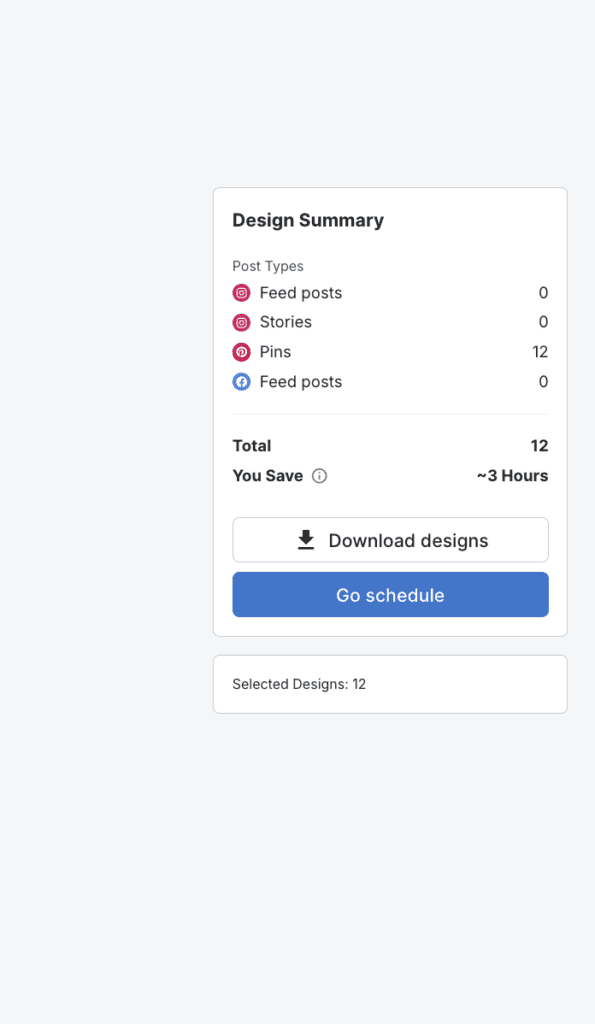
Task: Select the You Save label
Action: [x=266, y=476]
